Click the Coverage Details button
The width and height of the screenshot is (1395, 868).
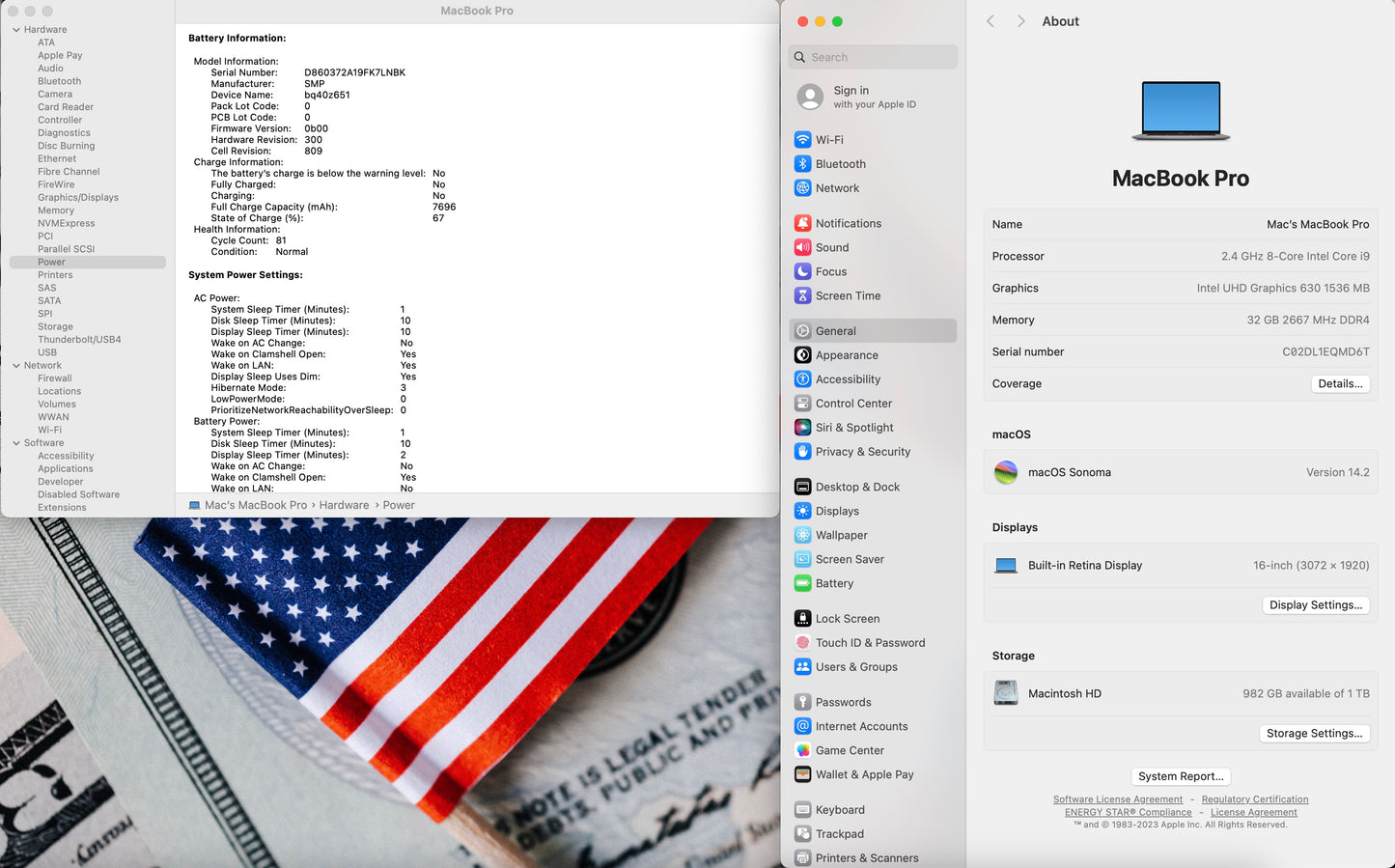tap(1340, 383)
